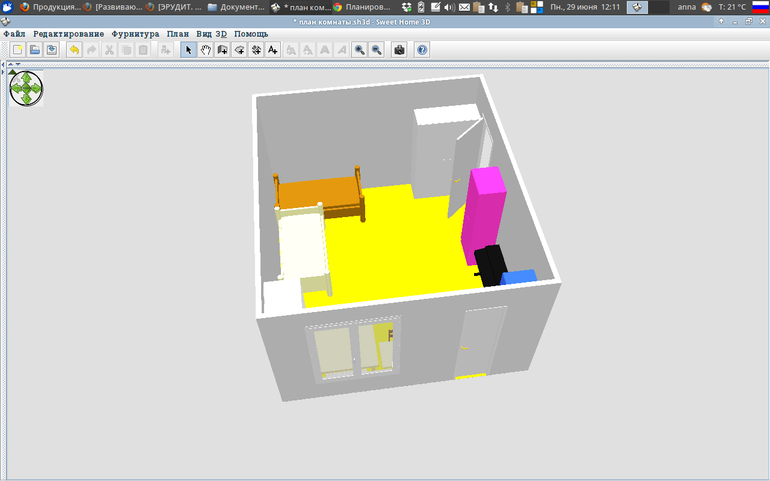Expand the Редактирование menu

(x=68, y=34)
